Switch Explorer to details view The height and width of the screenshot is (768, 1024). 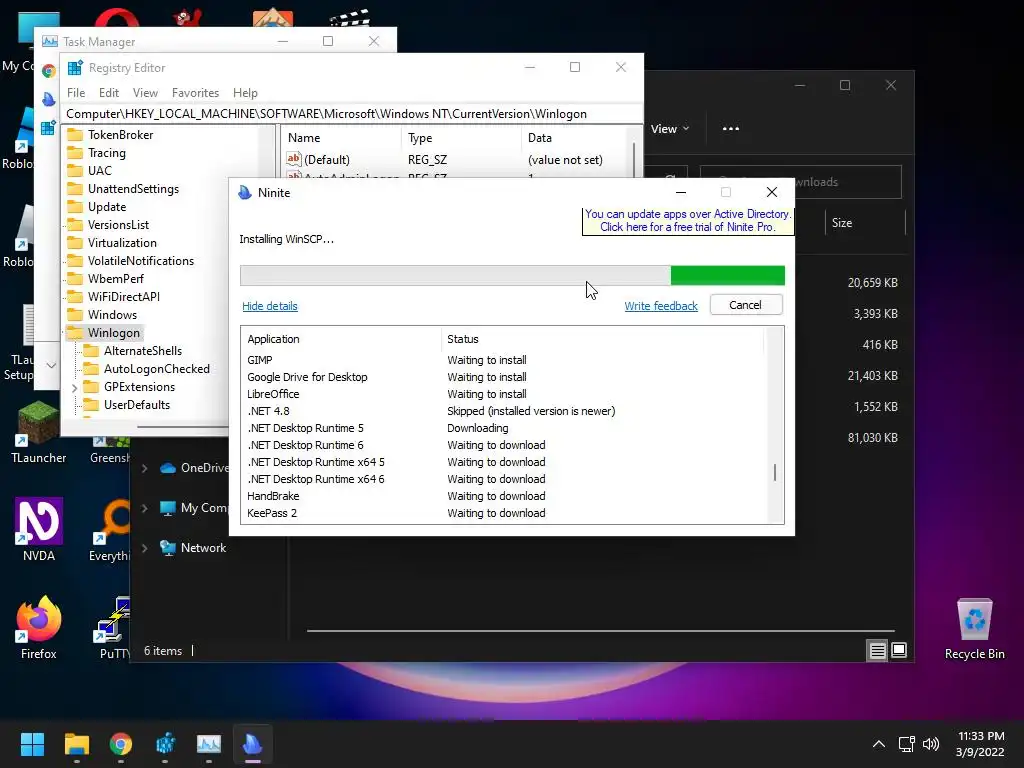(878, 650)
